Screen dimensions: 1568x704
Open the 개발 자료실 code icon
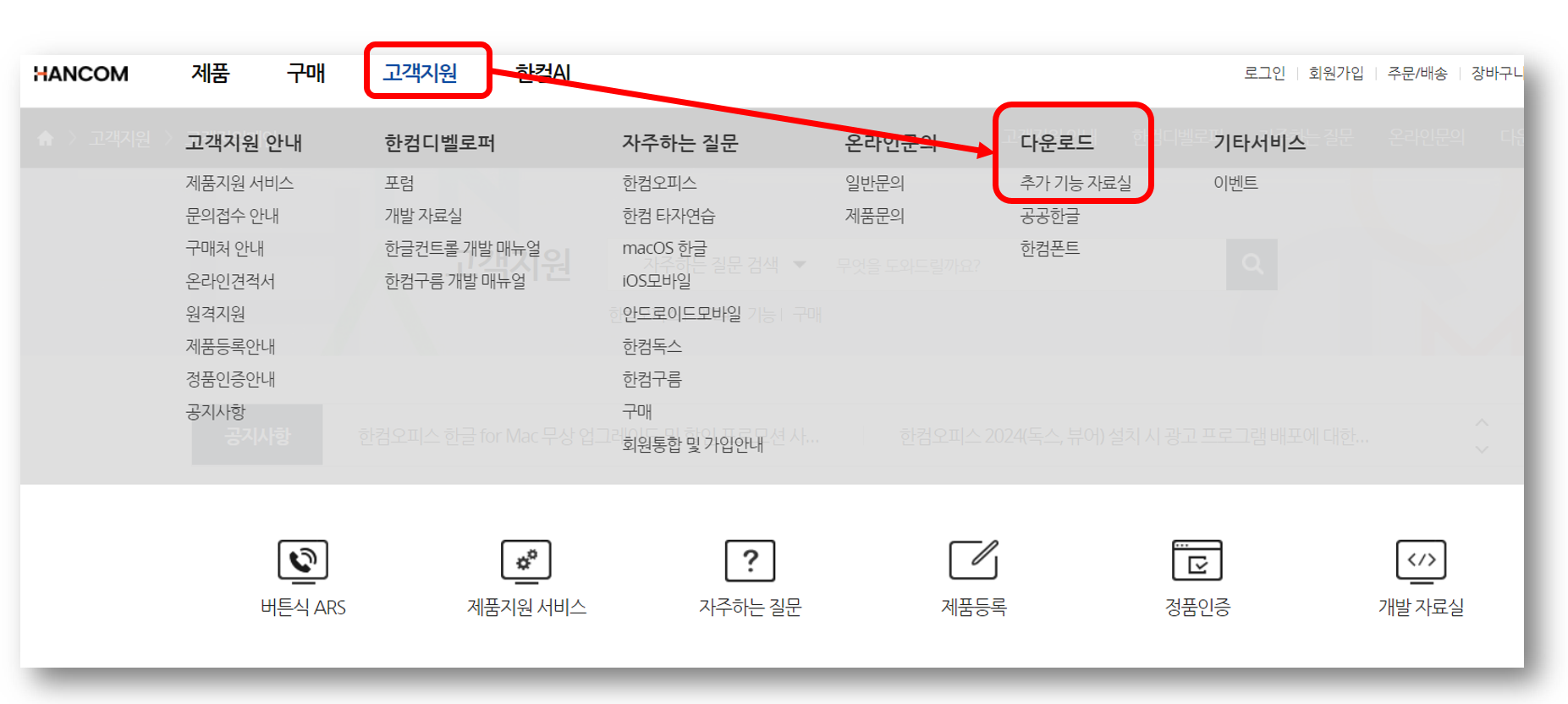click(1421, 561)
